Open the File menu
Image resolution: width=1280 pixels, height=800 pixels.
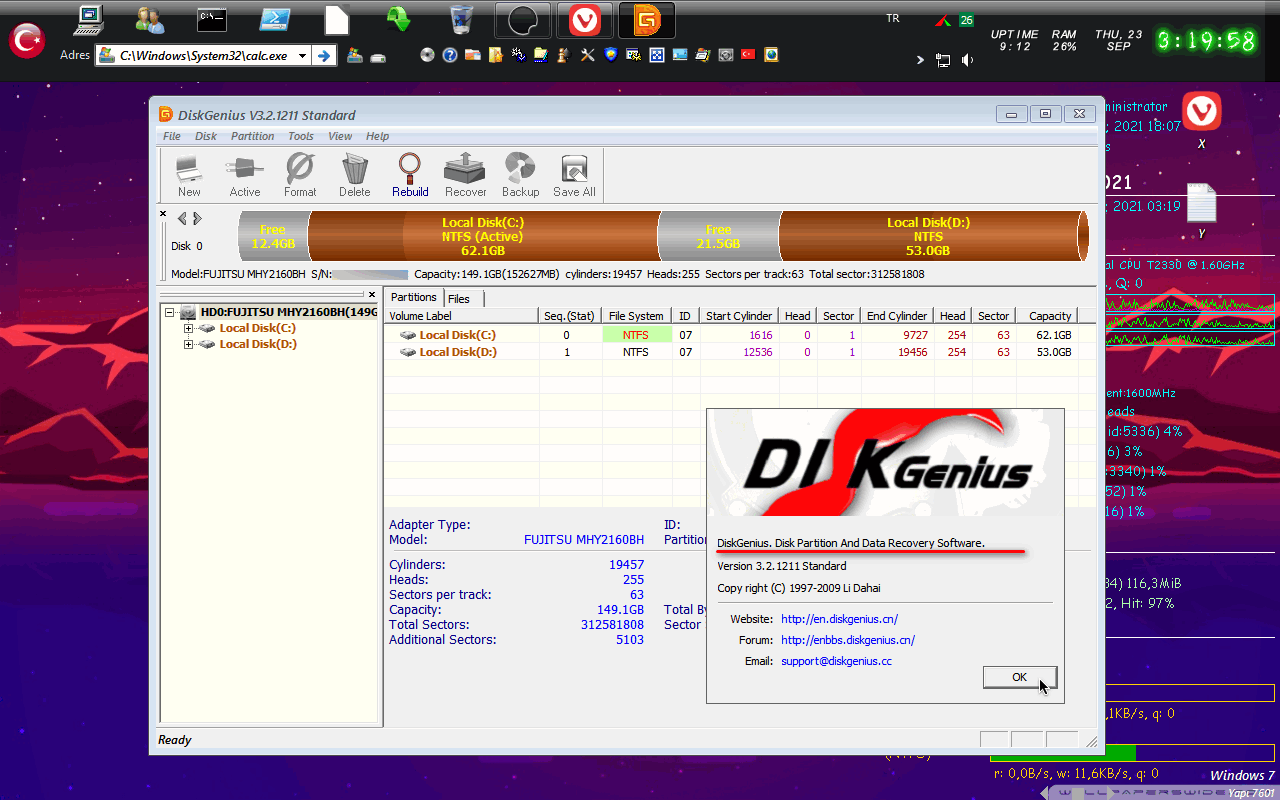pos(172,136)
